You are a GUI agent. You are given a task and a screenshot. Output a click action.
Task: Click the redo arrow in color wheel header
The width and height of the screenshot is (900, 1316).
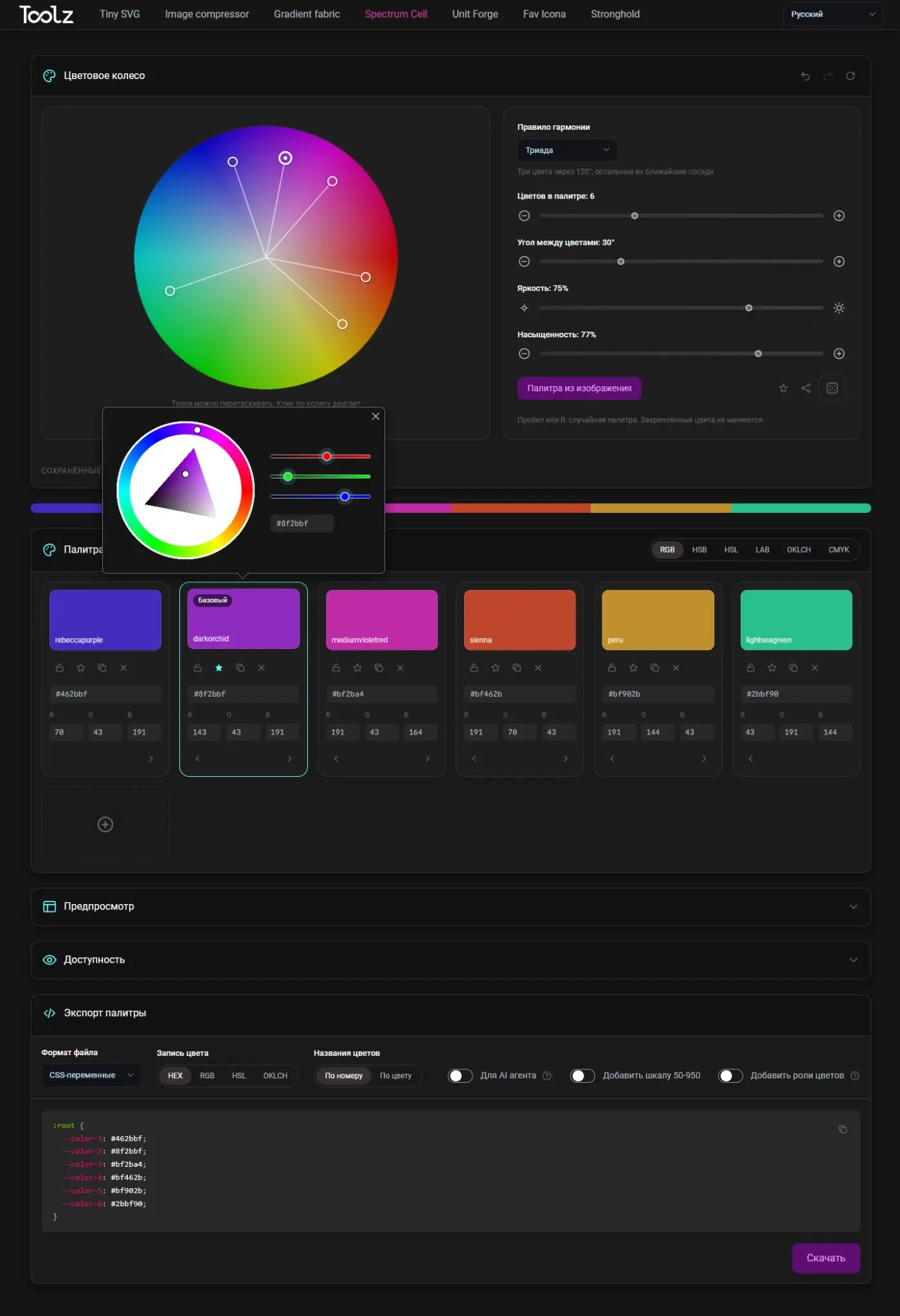click(x=827, y=76)
